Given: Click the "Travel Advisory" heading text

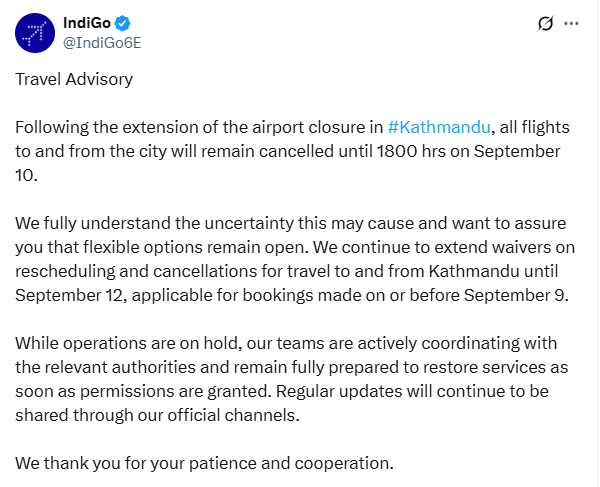Looking at the screenshot, I should tap(74, 78).
